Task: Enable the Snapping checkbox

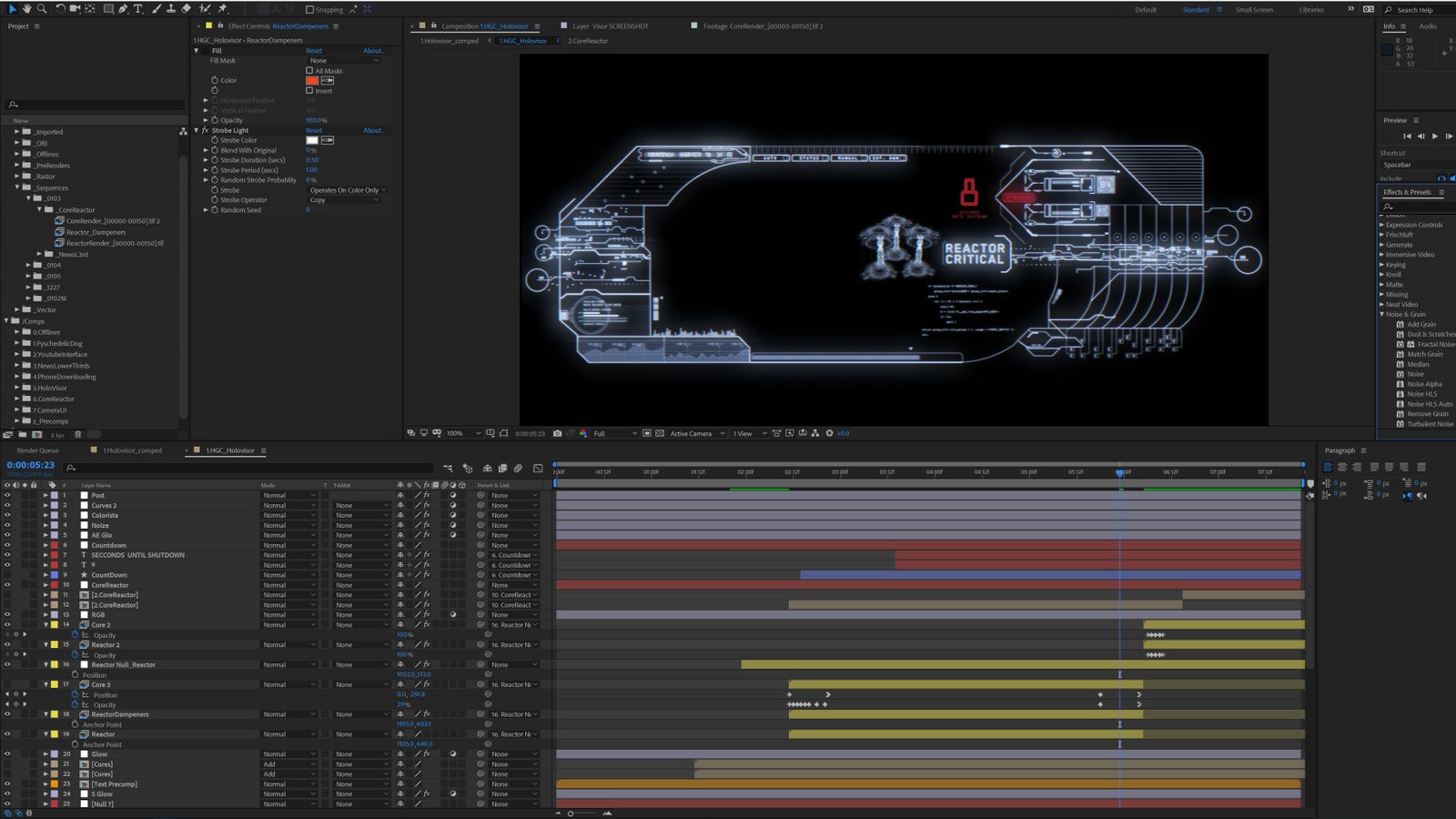Action: tap(309, 9)
